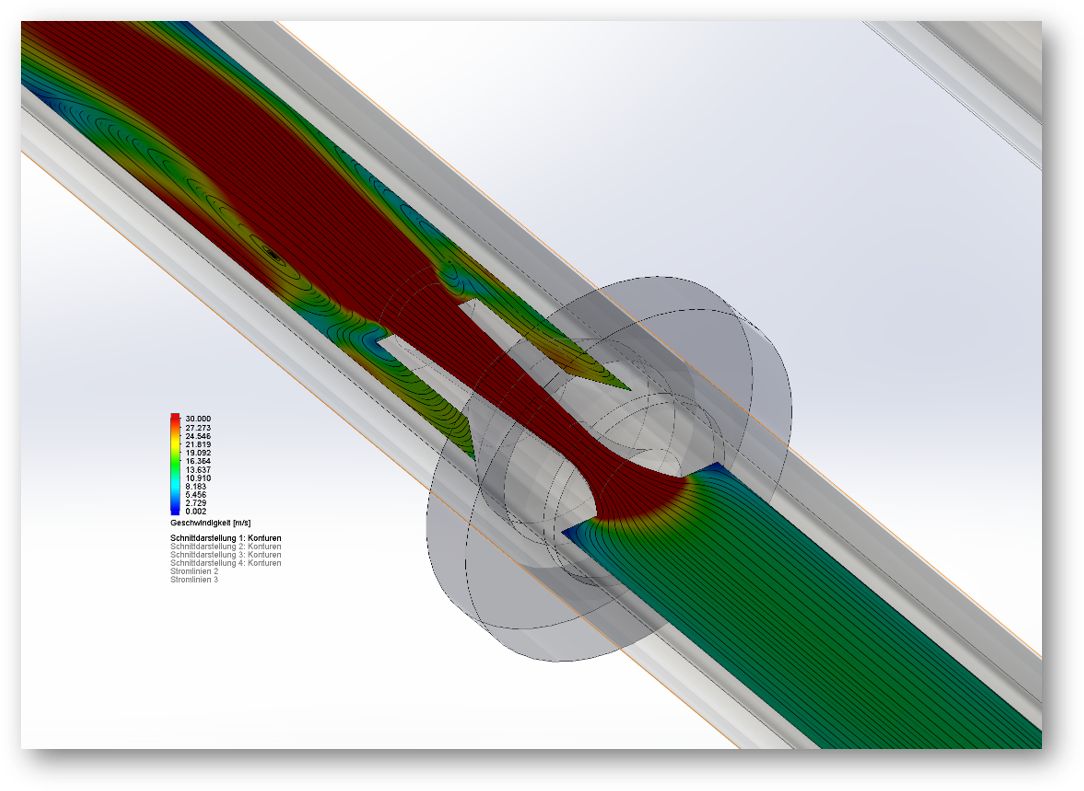Choose the Schnittdarstellung 3: Konturen entry
1084x791 pixels.
(x=225, y=555)
